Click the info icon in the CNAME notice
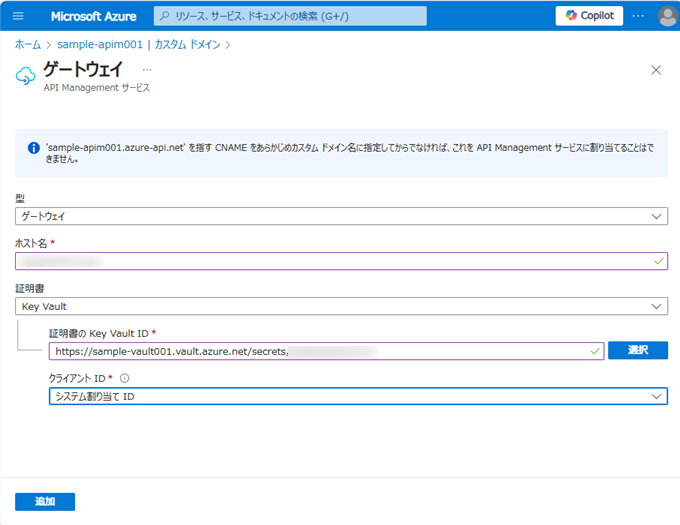Image resolution: width=680 pixels, height=525 pixels. pyautogui.click(x=33, y=147)
